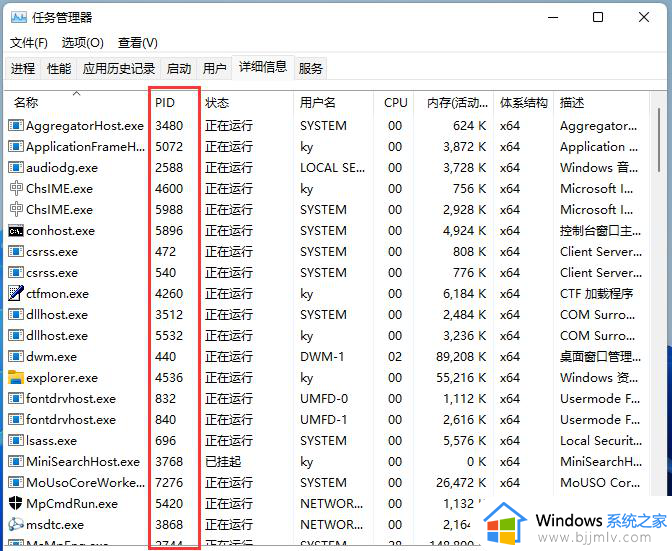Image resolution: width=672 pixels, height=551 pixels.
Task: Click the 55,216 K memory value
Action: coord(461,377)
